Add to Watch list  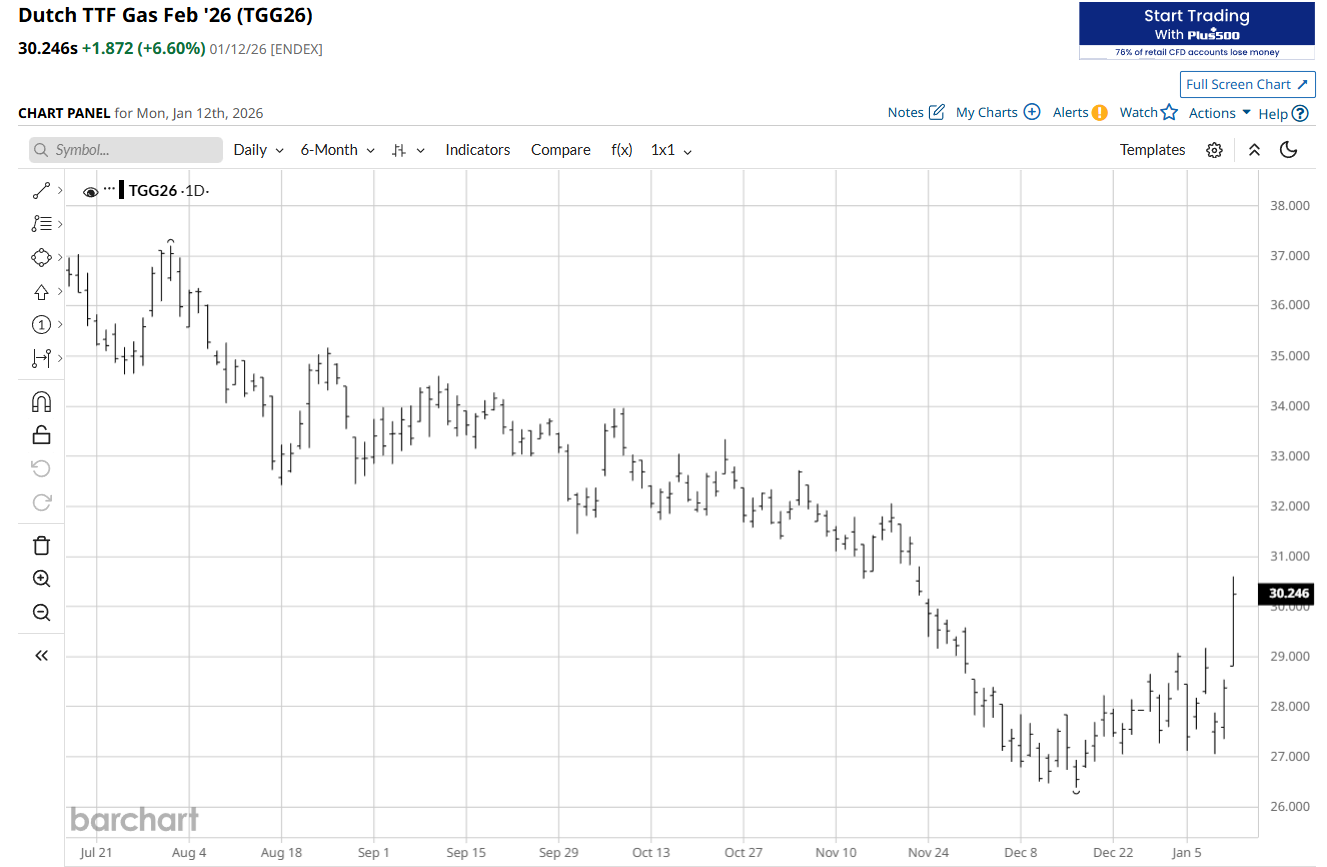(x=1149, y=112)
